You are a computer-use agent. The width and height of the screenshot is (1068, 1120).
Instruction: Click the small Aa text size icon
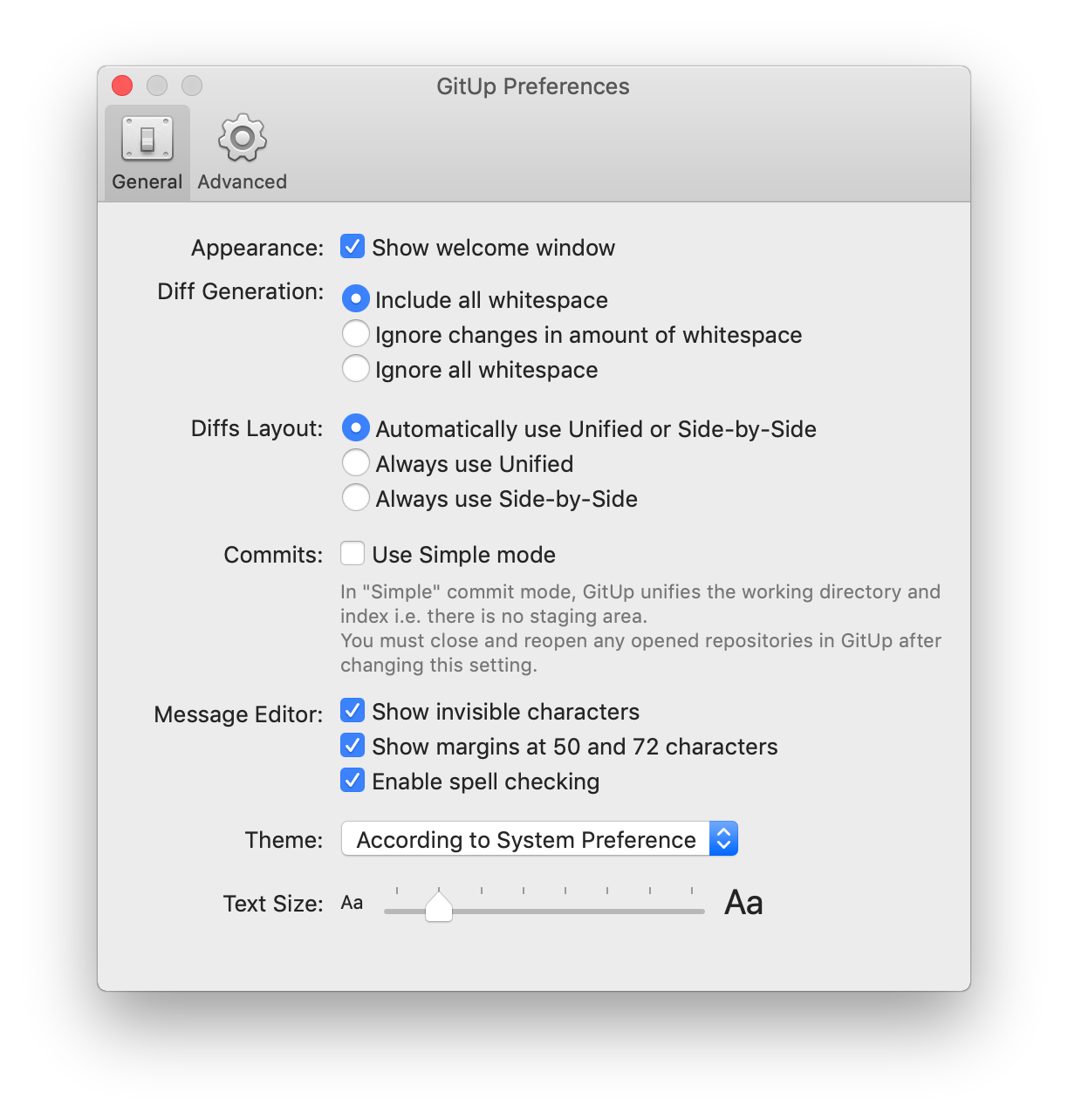coord(352,903)
